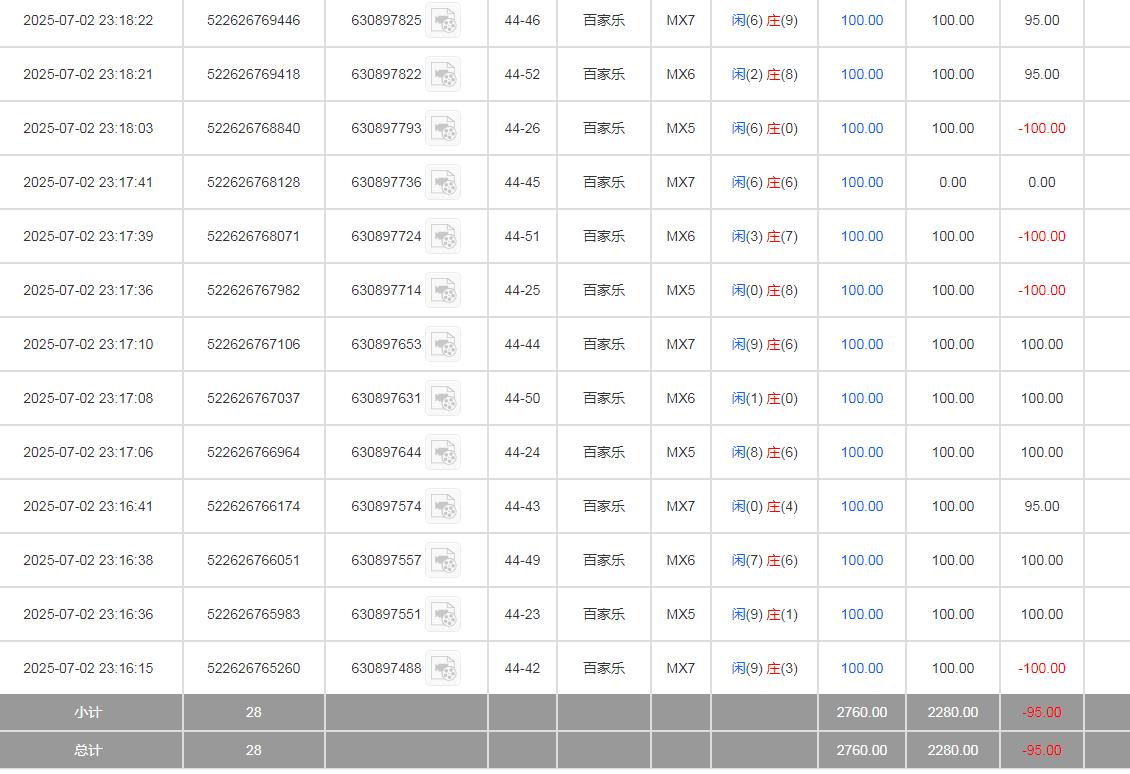Open video icon beside round 630897557
Viewport: 1130px width, 774px height.
tap(443, 561)
